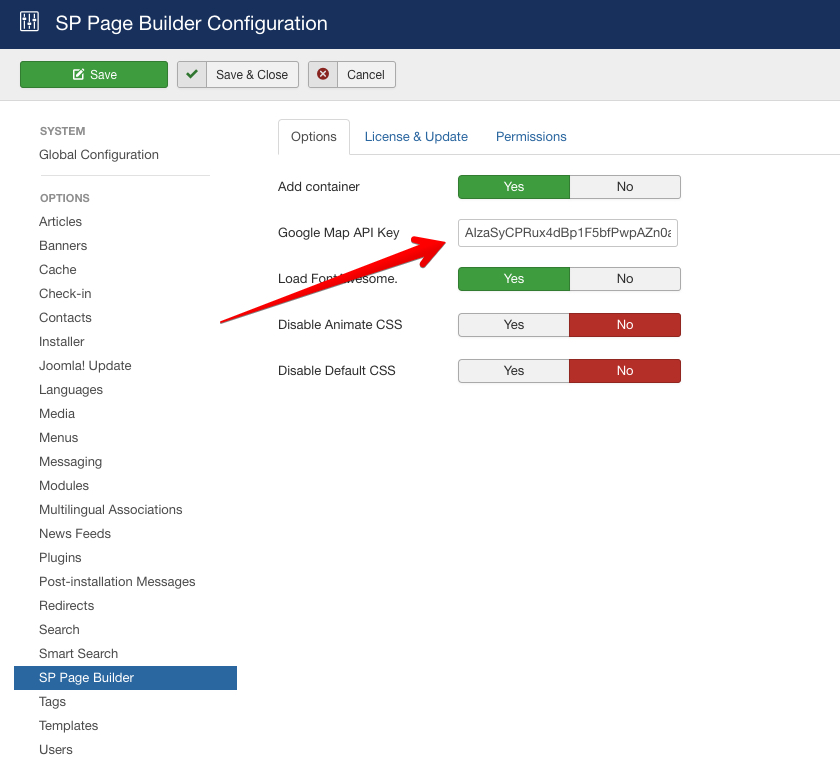This screenshot has height=774, width=840.
Task: Go to Templates options
Action: [69, 726]
